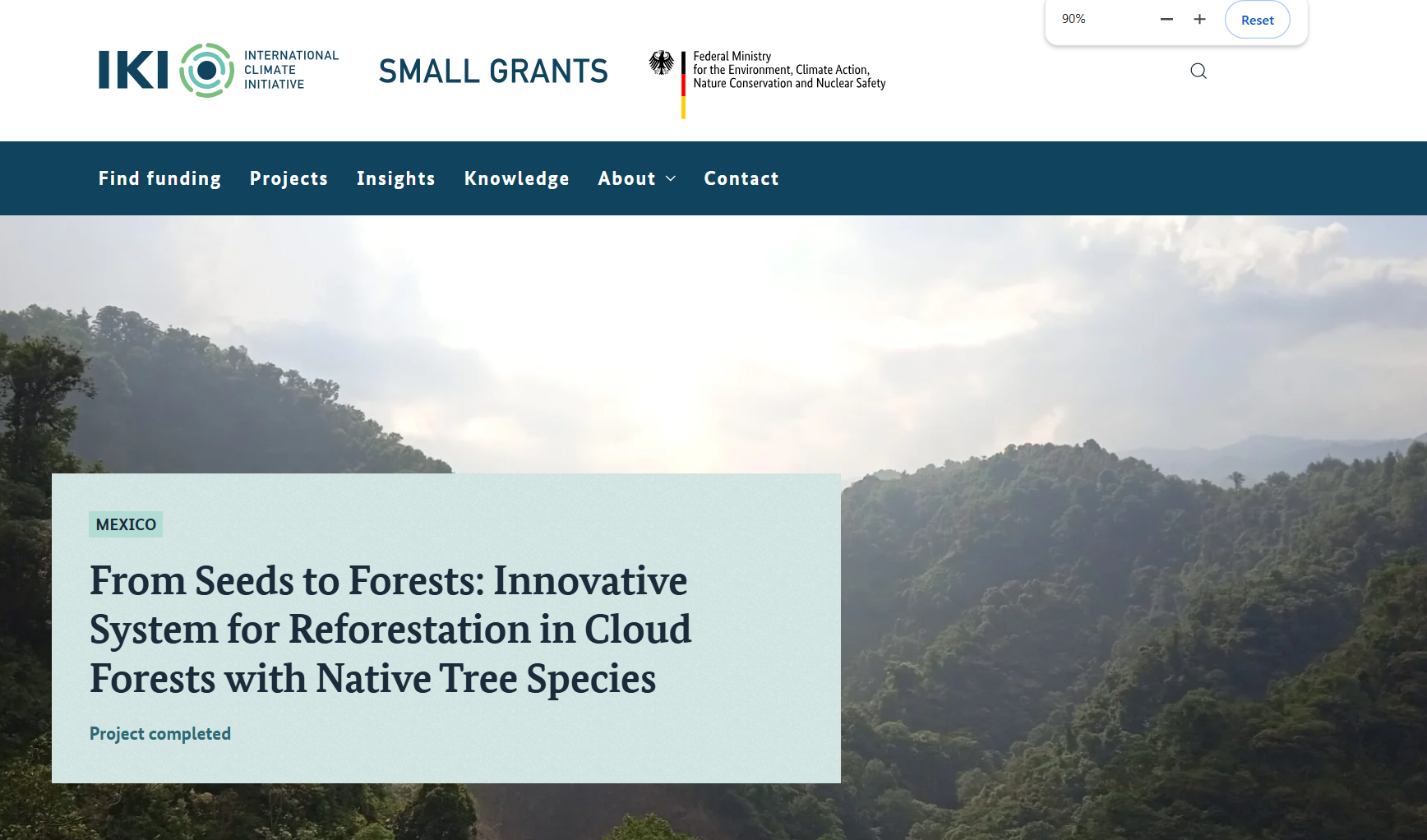Select the MEXICO country tag
Image resolution: width=1427 pixels, height=840 pixels.
[126, 524]
